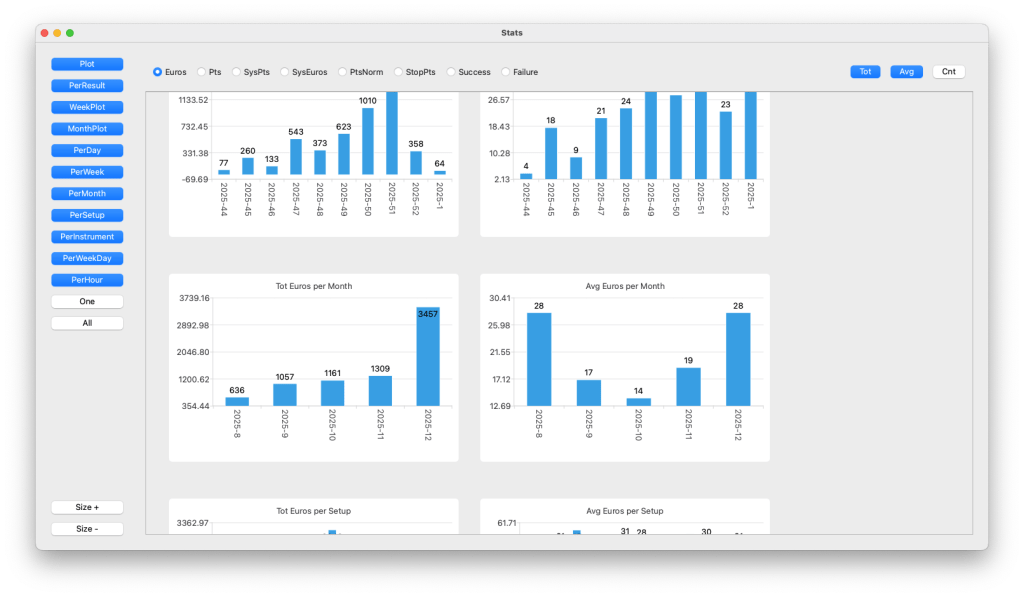Select the Failure radio button

[506, 72]
